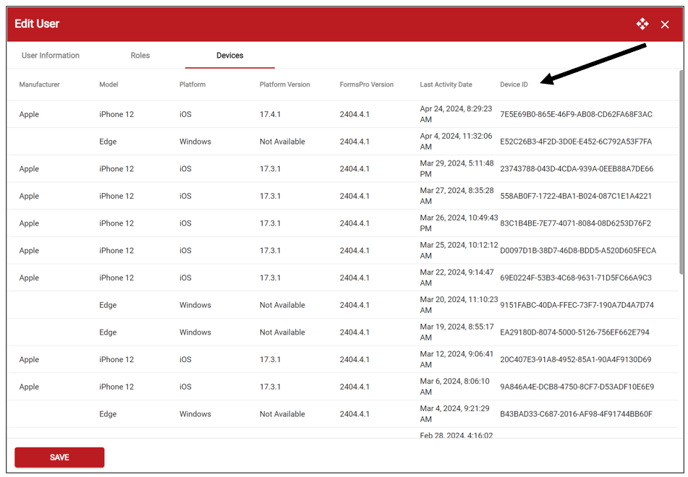Select device ID D0097D1B-38D7-46D8-BDD5-A520D605FECA
Screen dimensions: 688x477
(578, 250)
